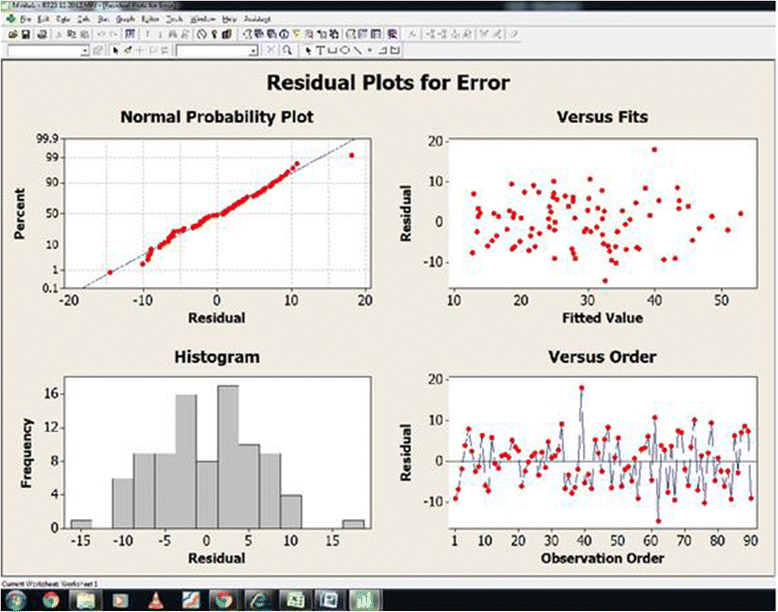The width and height of the screenshot is (778, 612).
Task: Expand the graph editing item dropdown arrow
Action: pos(253,50)
